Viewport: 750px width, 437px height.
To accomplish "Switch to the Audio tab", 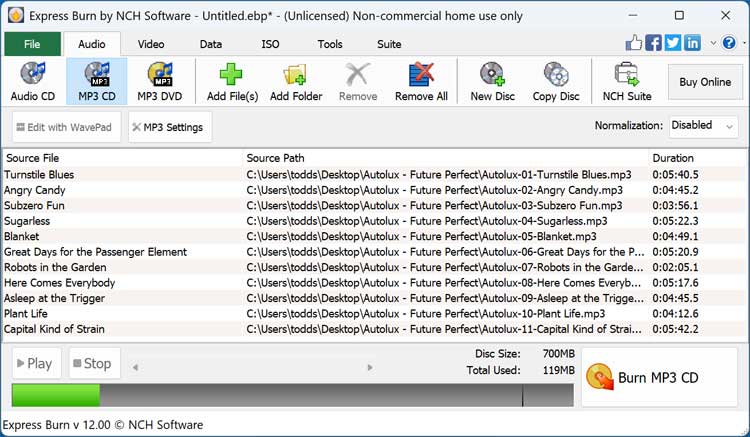I will pos(92,44).
